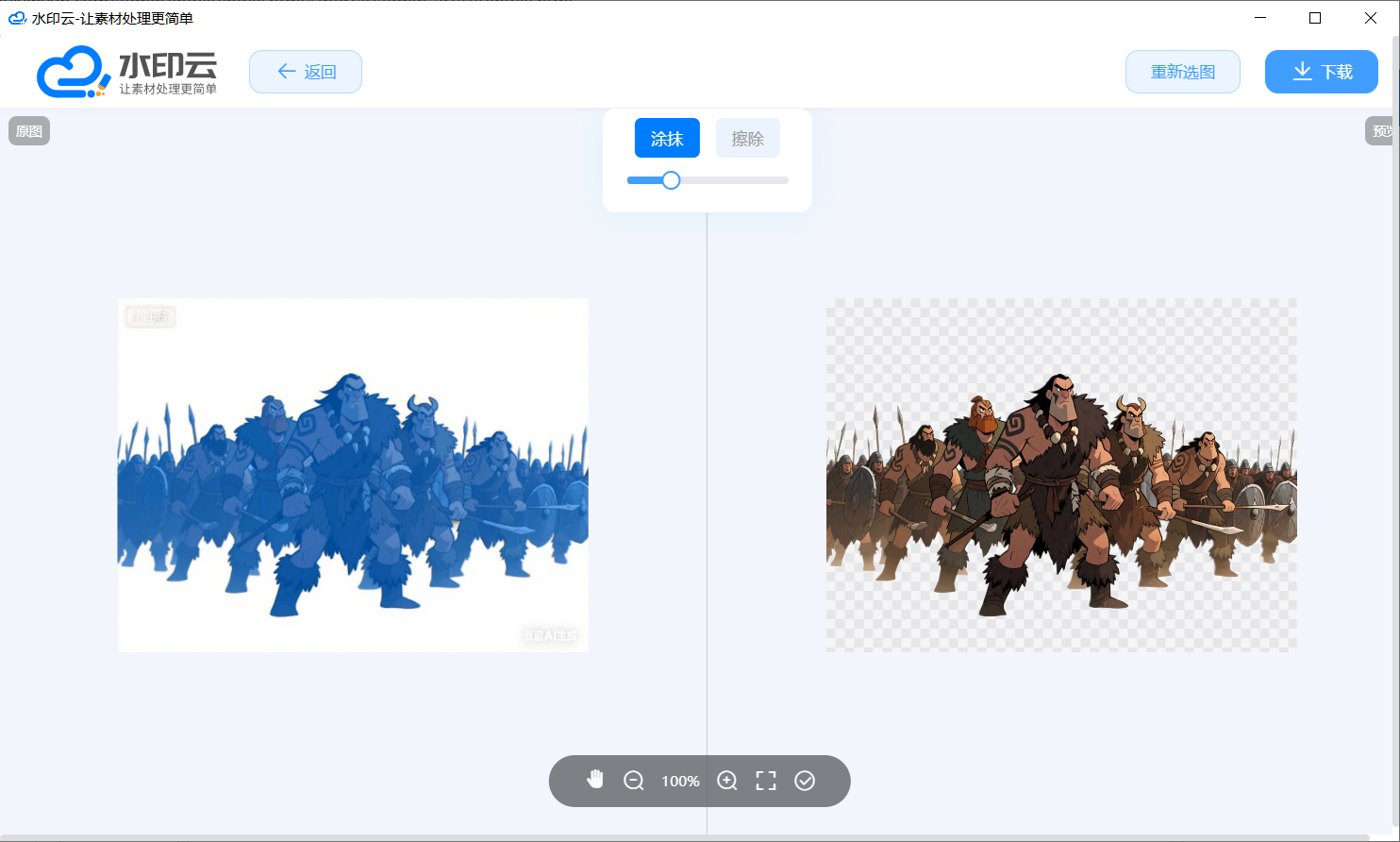Switch to the 擦除 erase mode
This screenshot has width=1400, height=842.
(748, 138)
